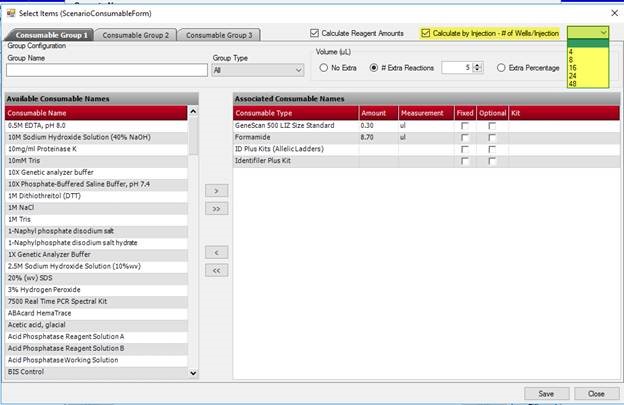Toggle Calculate by Injection checkbox
Viewport: 624px width, 405px height.
point(426,33)
